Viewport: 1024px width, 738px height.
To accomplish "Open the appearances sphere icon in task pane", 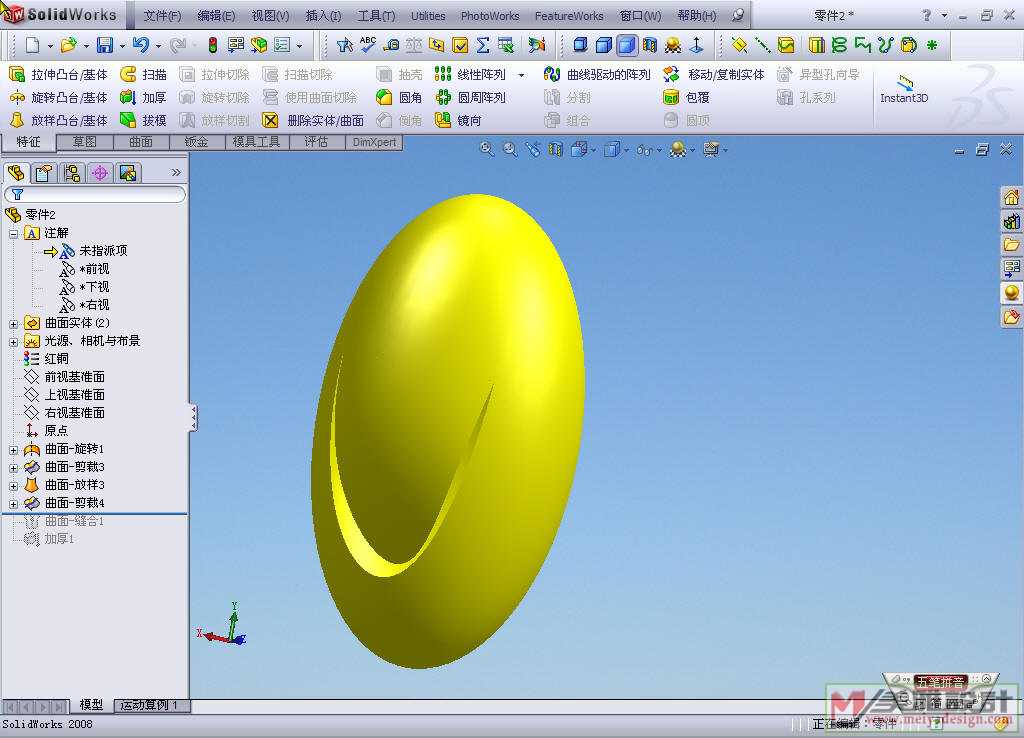I will (x=1012, y=293).
